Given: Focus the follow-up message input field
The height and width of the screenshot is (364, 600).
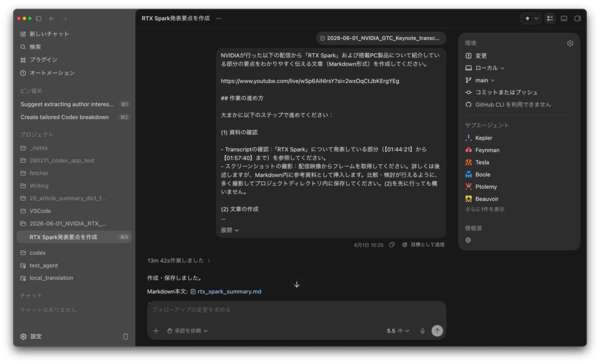Looking at the screenshot, I should [x=297, y=309].
